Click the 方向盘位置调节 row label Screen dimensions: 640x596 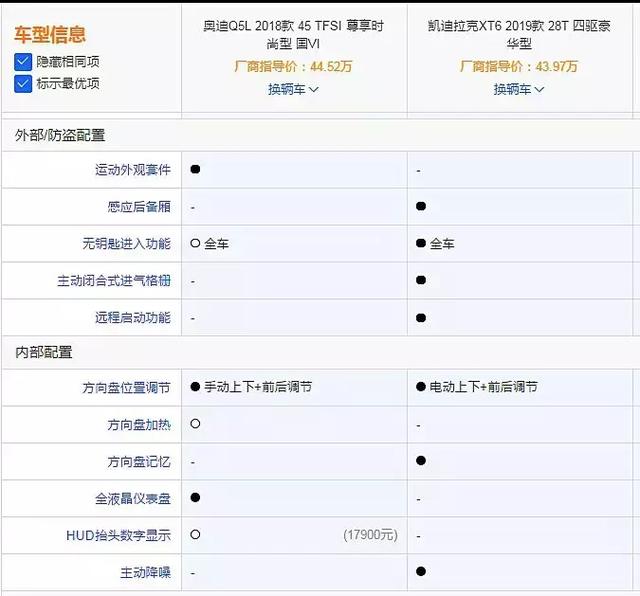pyautogui.click(x=127, y=387)
